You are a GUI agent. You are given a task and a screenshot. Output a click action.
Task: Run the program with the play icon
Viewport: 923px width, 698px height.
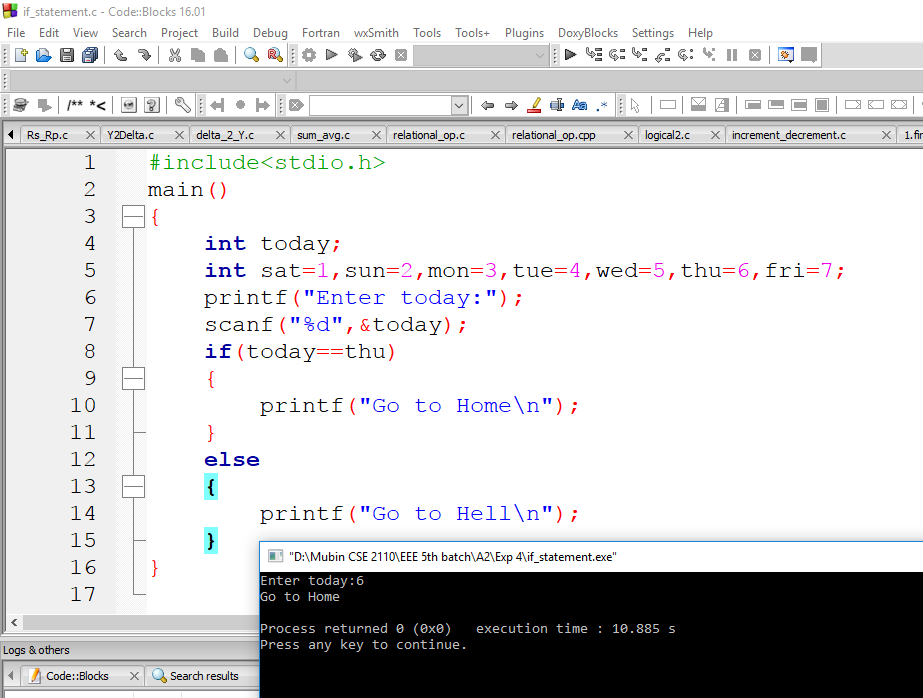[331, 56]
